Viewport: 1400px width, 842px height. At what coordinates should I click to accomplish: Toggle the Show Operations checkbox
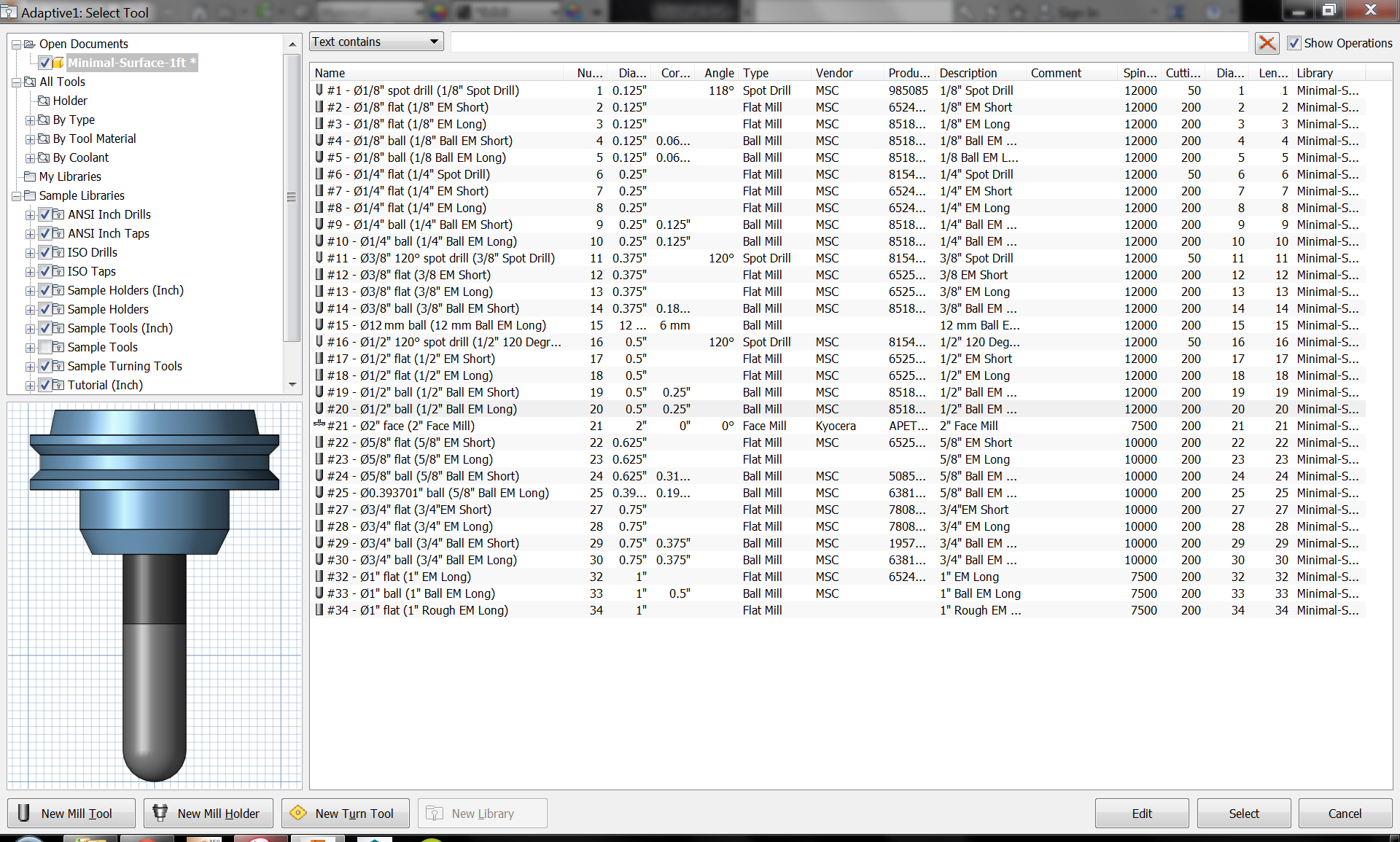click(x=1294, y=43)
